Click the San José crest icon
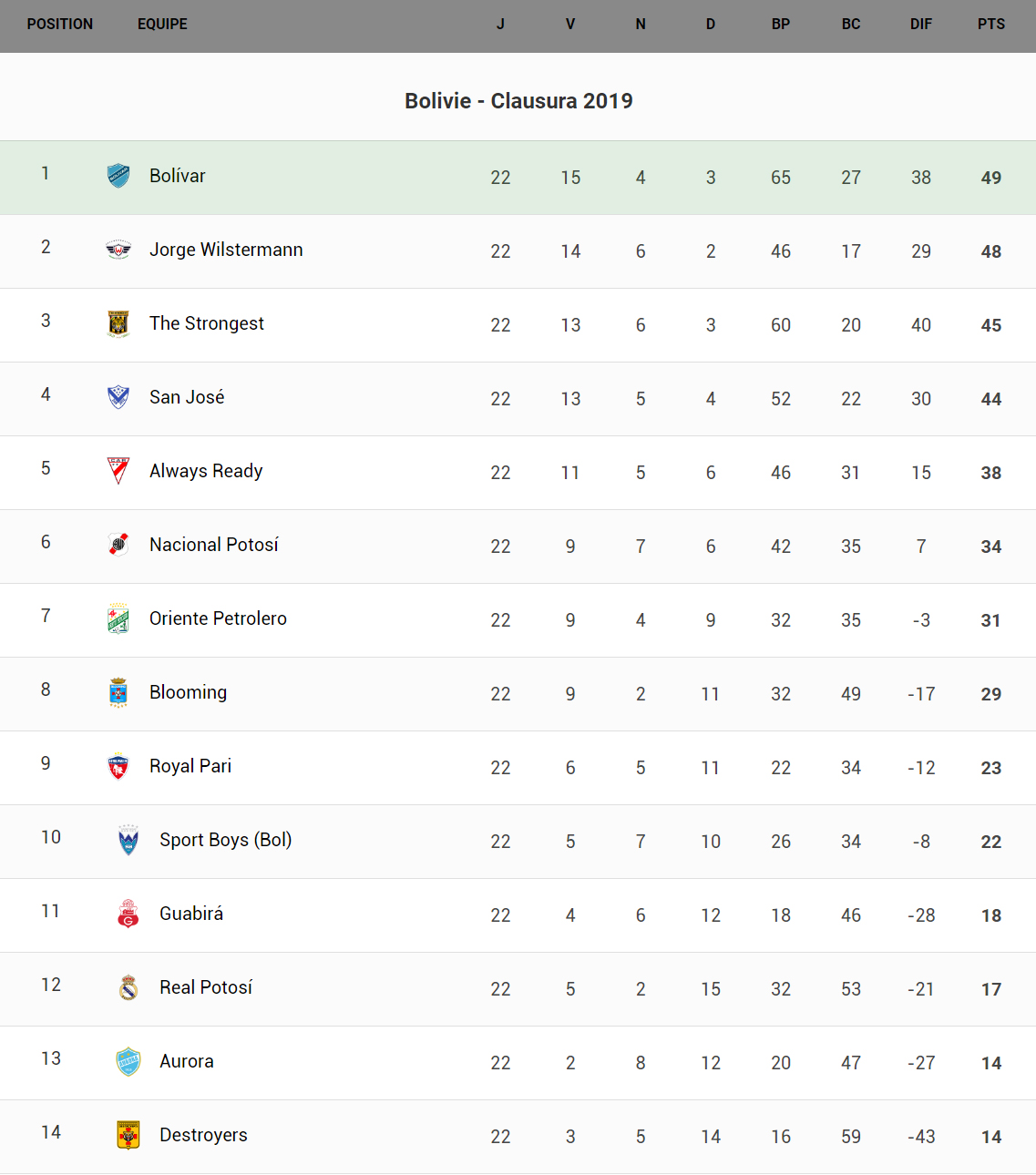The image size is (1036, 1175). pyautogui.click(x=118, y=397)
